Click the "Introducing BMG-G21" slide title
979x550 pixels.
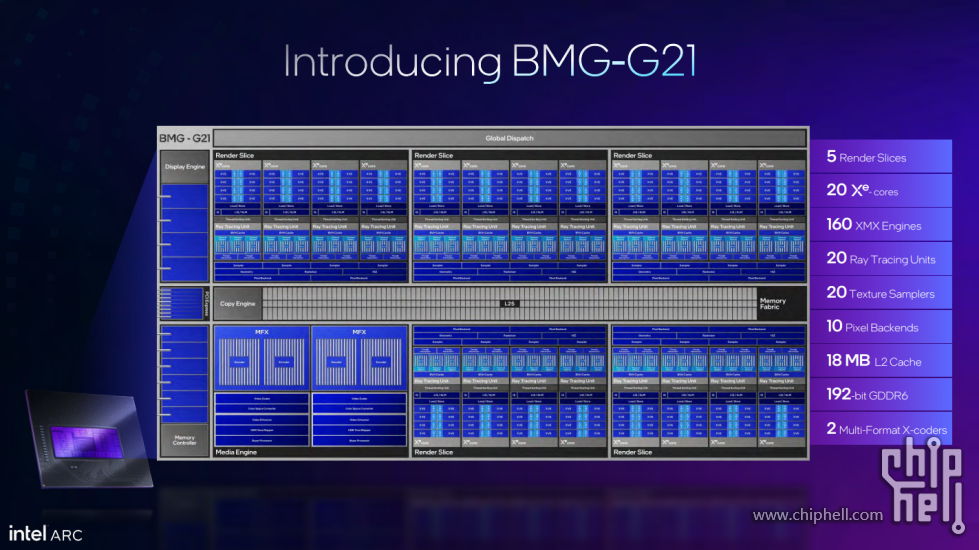click(490, 61)
